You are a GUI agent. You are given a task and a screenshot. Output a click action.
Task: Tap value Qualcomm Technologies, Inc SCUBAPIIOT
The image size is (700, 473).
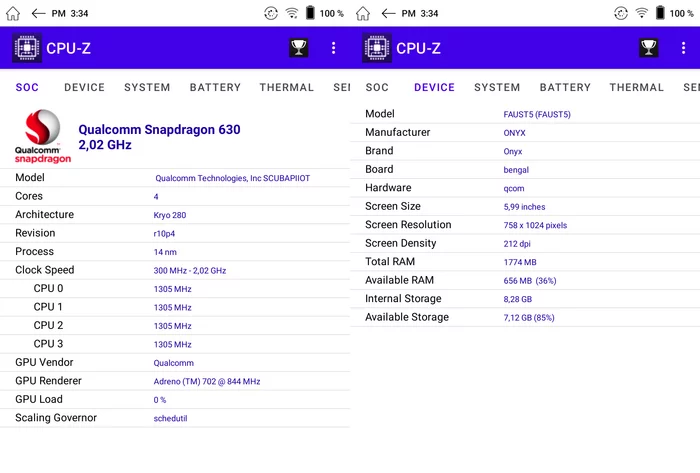233,178
